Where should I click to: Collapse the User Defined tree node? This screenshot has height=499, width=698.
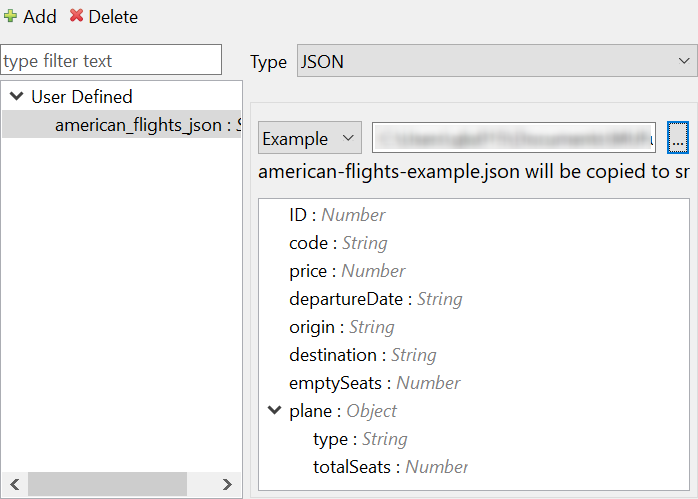pyautogui.click(x=16, y=96)
